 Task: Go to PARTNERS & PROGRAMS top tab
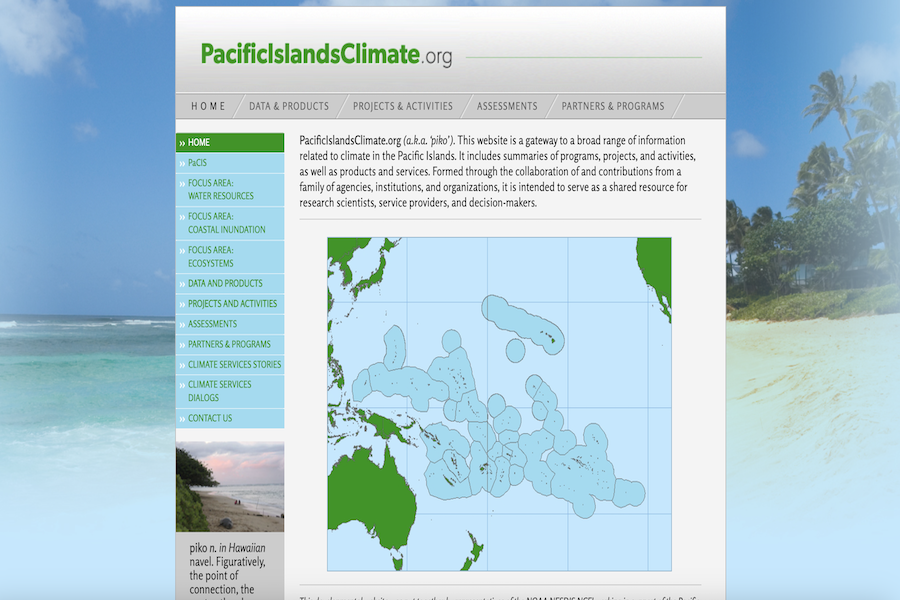click(612, 106)
